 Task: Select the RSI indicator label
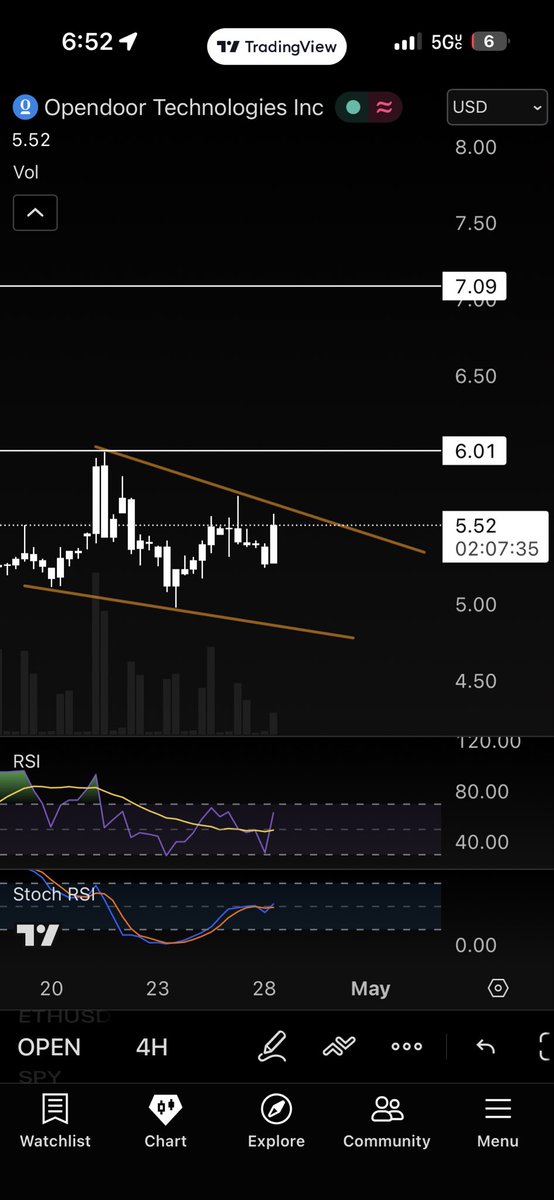[x=27, y=762]
